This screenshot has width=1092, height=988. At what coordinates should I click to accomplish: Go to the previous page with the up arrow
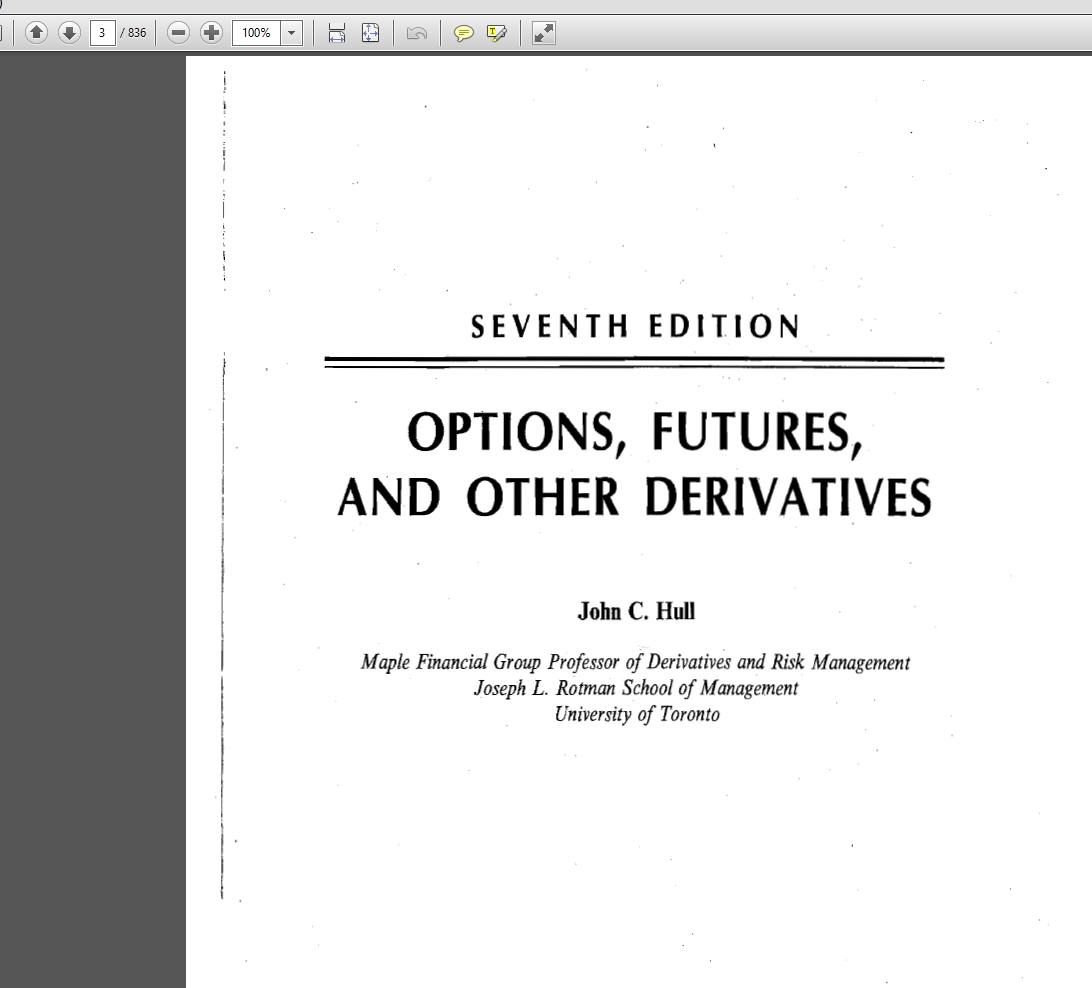(36, 33)
